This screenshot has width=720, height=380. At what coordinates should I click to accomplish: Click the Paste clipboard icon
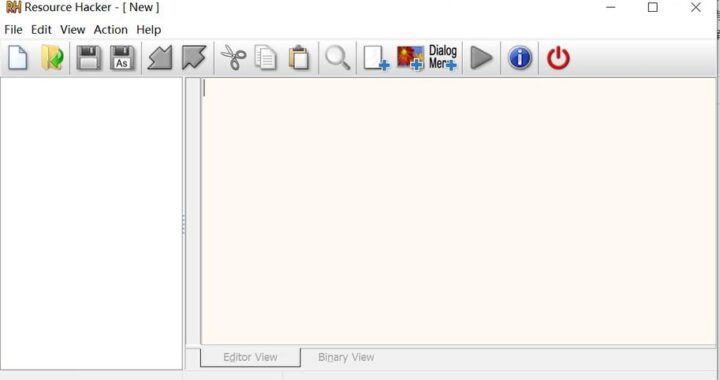pos(299,58)
